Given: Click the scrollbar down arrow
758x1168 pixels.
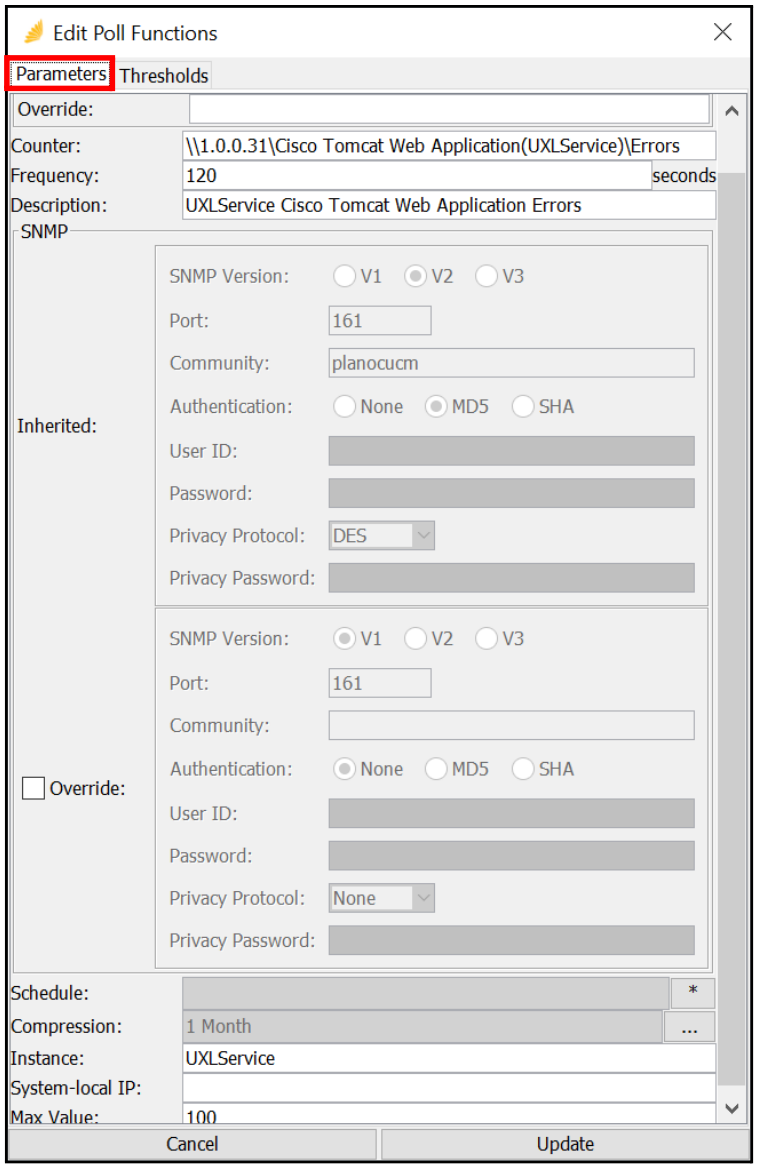Looking at the screenshot, I should pyautogui.click(x=732, y=1108).
